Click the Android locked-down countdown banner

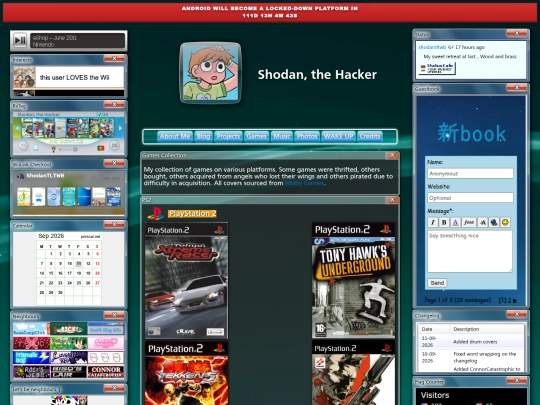point(270,12)
